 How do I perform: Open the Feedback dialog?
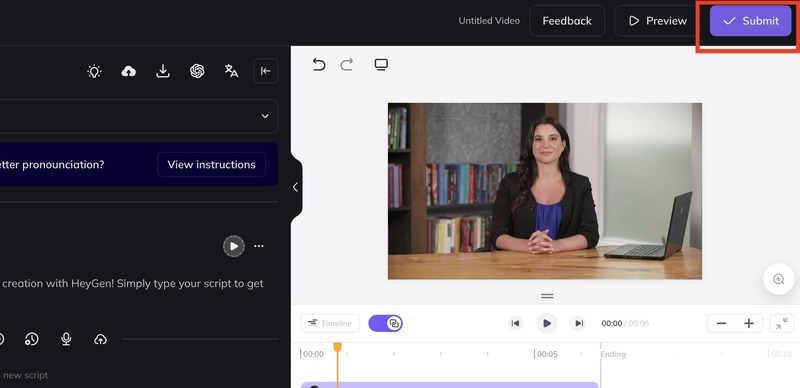[567, 21]
